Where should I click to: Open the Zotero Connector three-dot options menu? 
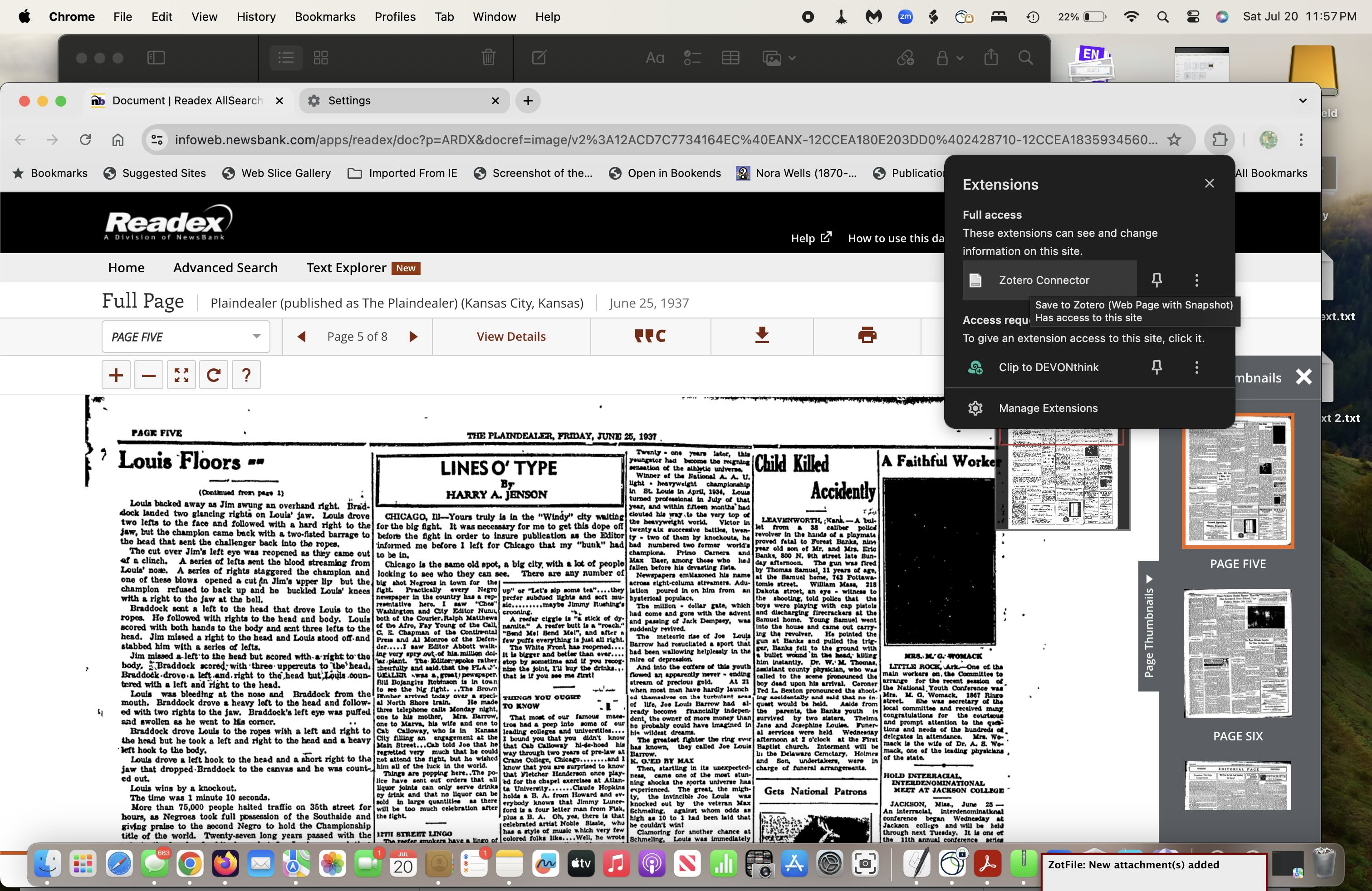(1197, 280)
